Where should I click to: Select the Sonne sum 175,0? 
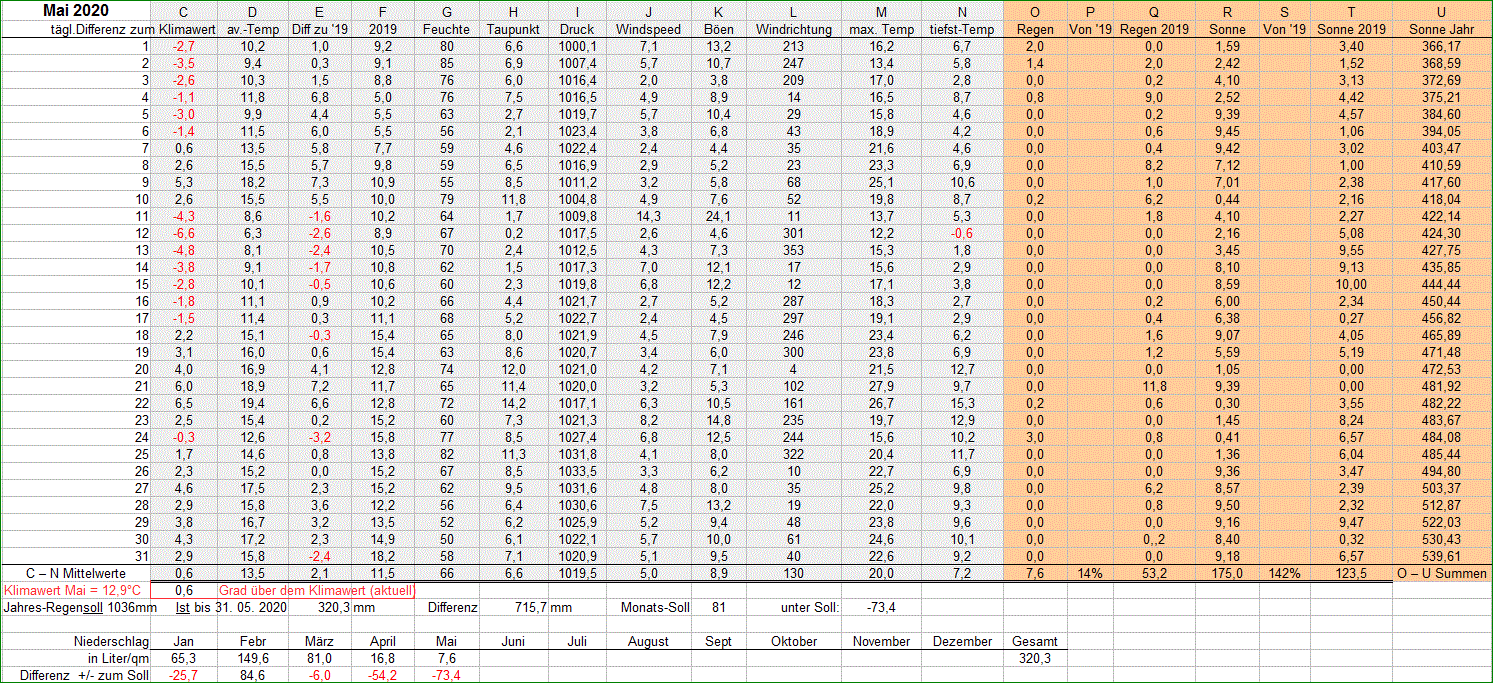click(x=1227, y=573)
